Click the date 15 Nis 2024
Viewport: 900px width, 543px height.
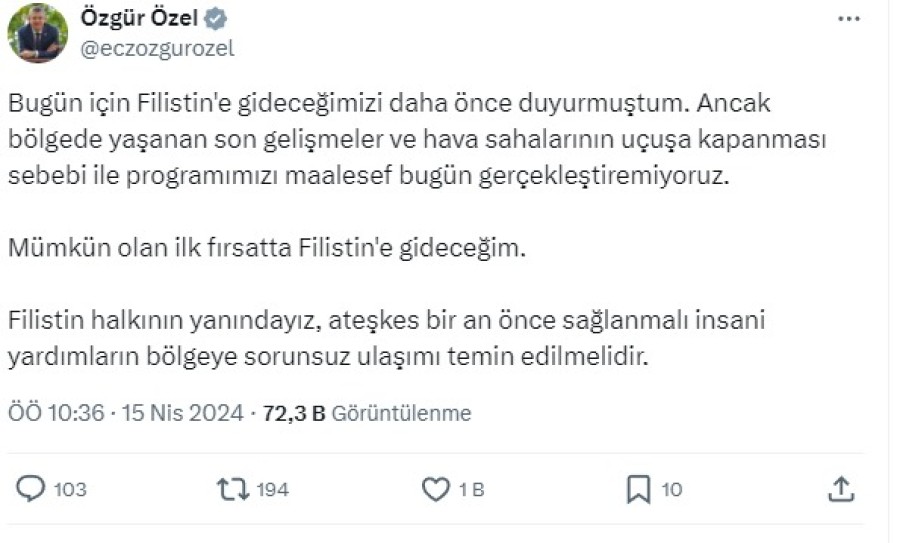pos(183,413)
